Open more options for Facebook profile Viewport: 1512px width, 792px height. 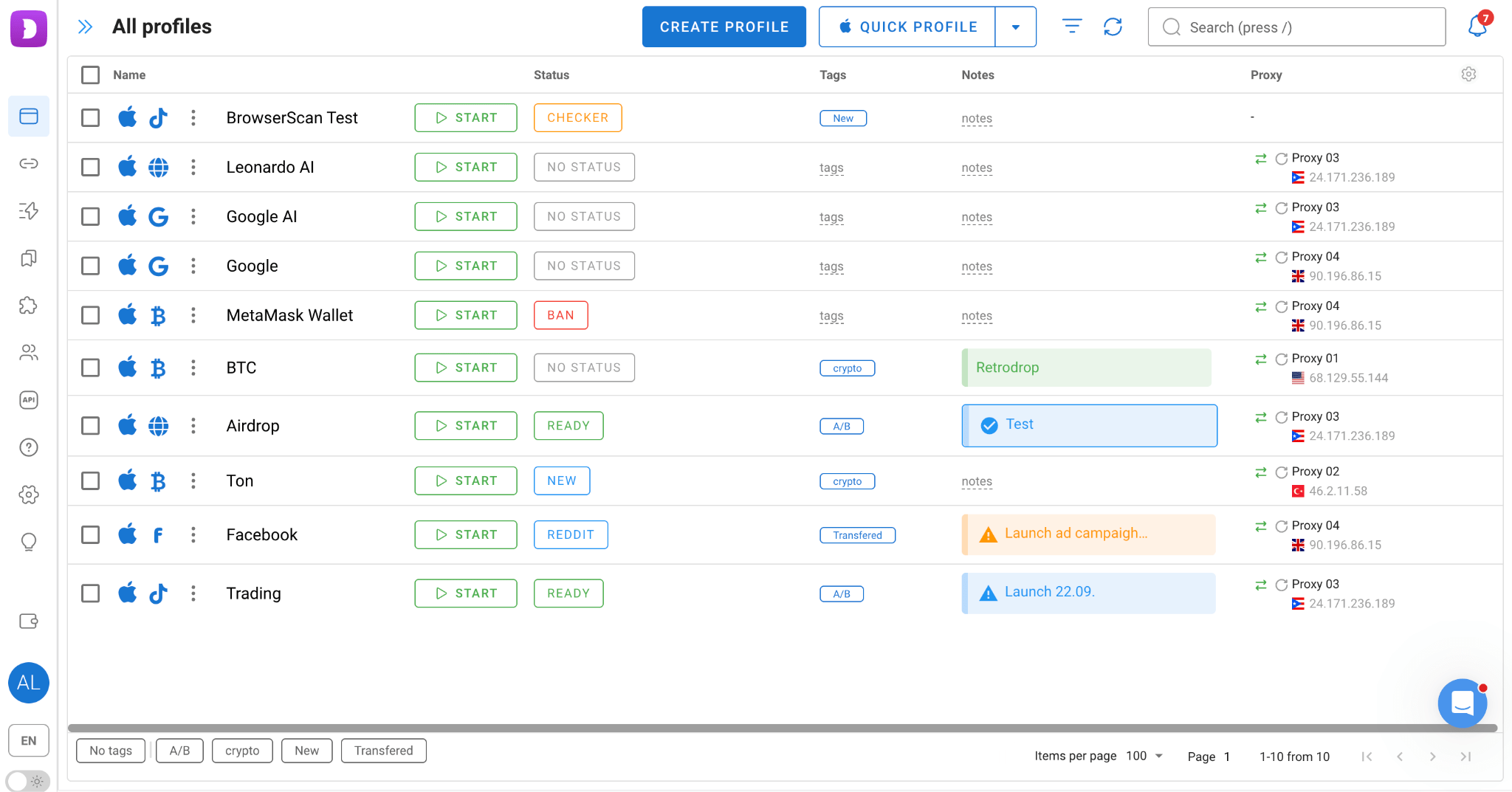193,534
